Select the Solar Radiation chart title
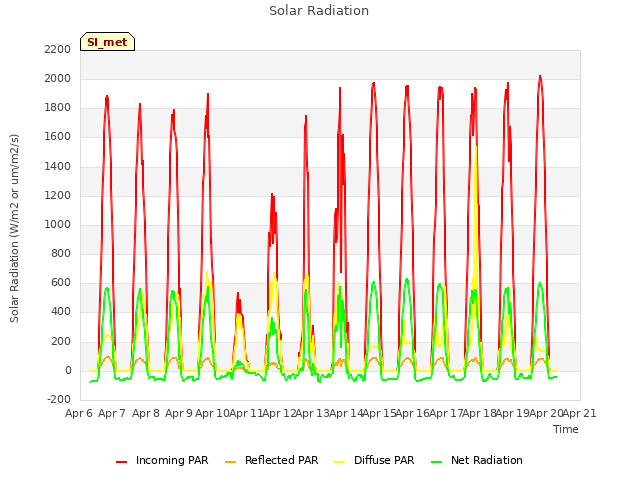Screen dimensions: 640x480 pos(319,11)
